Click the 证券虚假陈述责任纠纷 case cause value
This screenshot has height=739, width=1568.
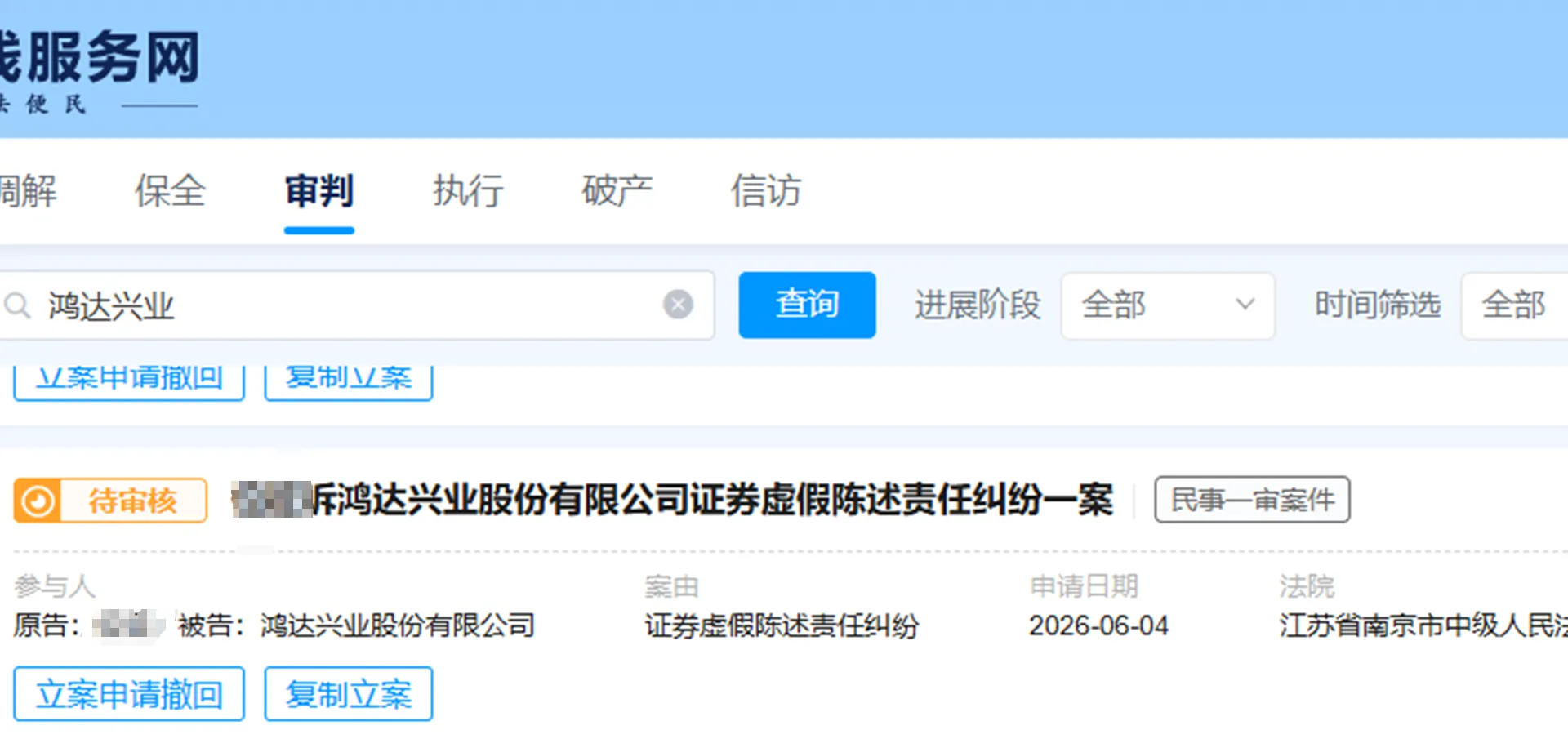[782, 625]
